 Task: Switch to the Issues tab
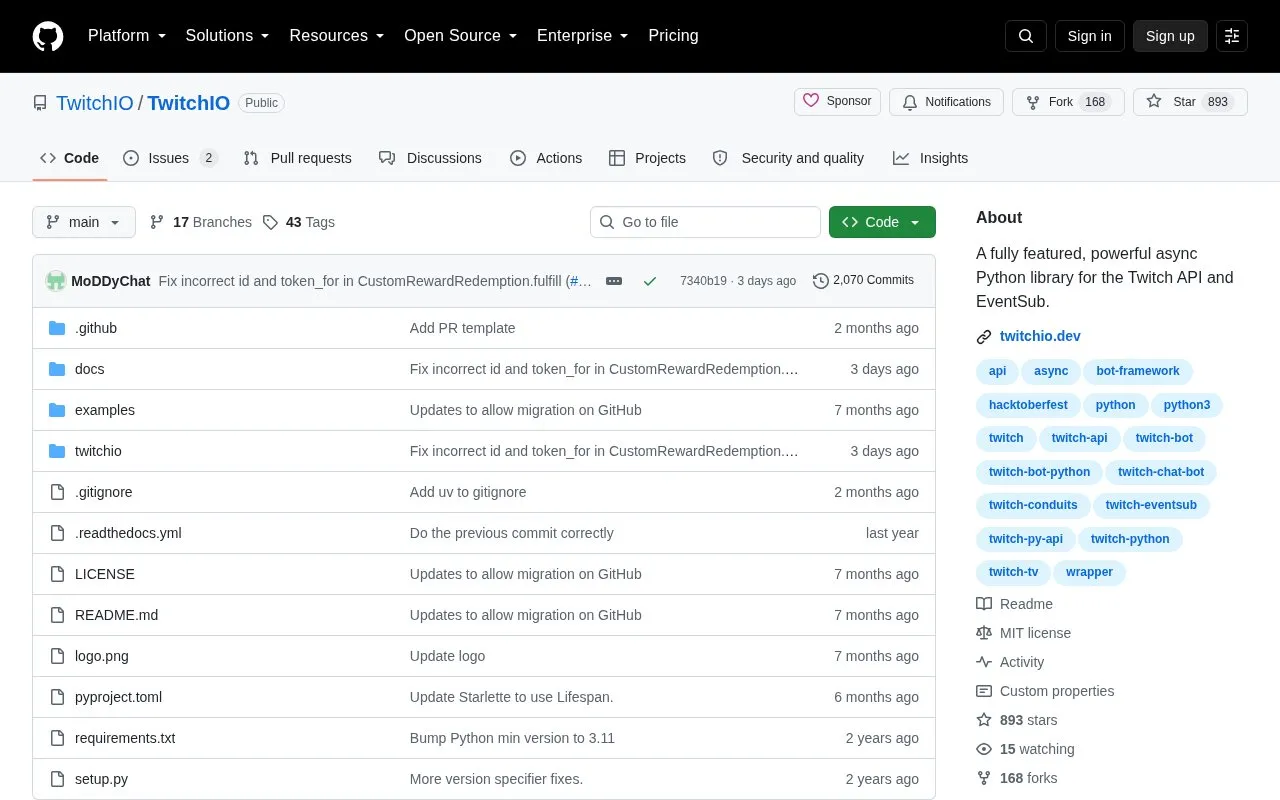pos(170,158)
